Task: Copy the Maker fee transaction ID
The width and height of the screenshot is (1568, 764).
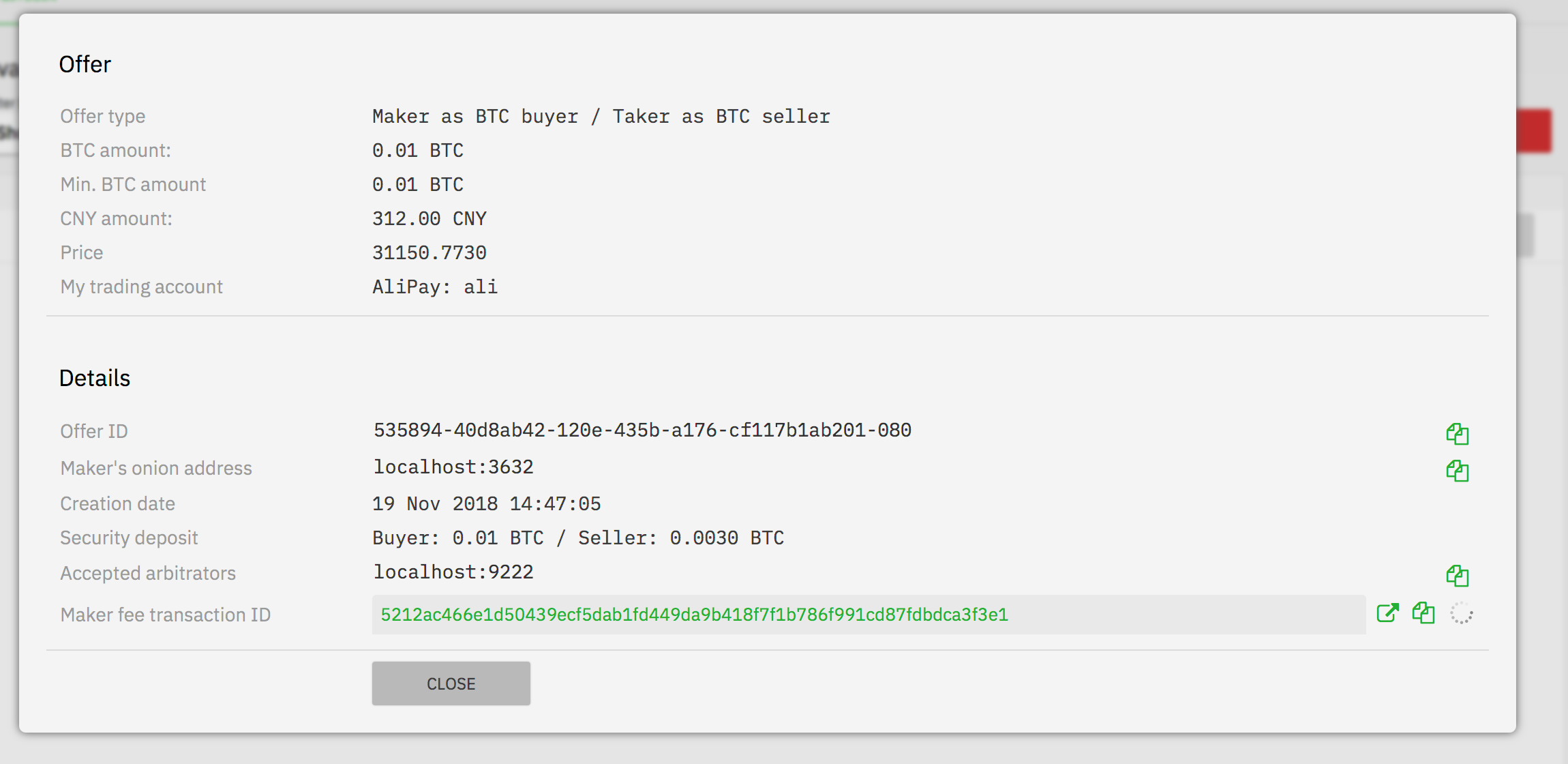Action: [x=1423, y=613]
